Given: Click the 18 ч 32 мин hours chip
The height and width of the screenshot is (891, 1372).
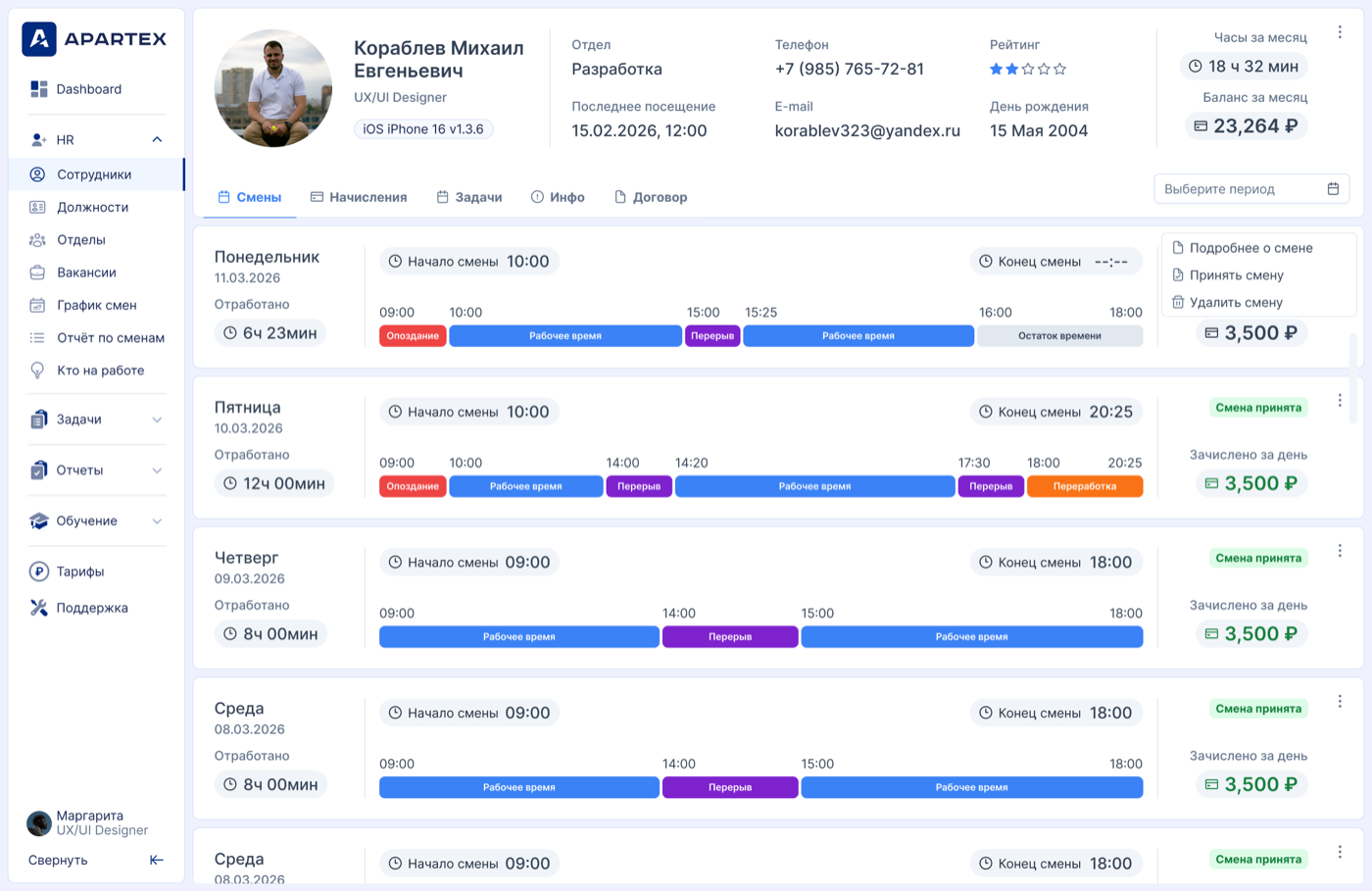Looking at the screenshot, I should (x=1244, y=67).
